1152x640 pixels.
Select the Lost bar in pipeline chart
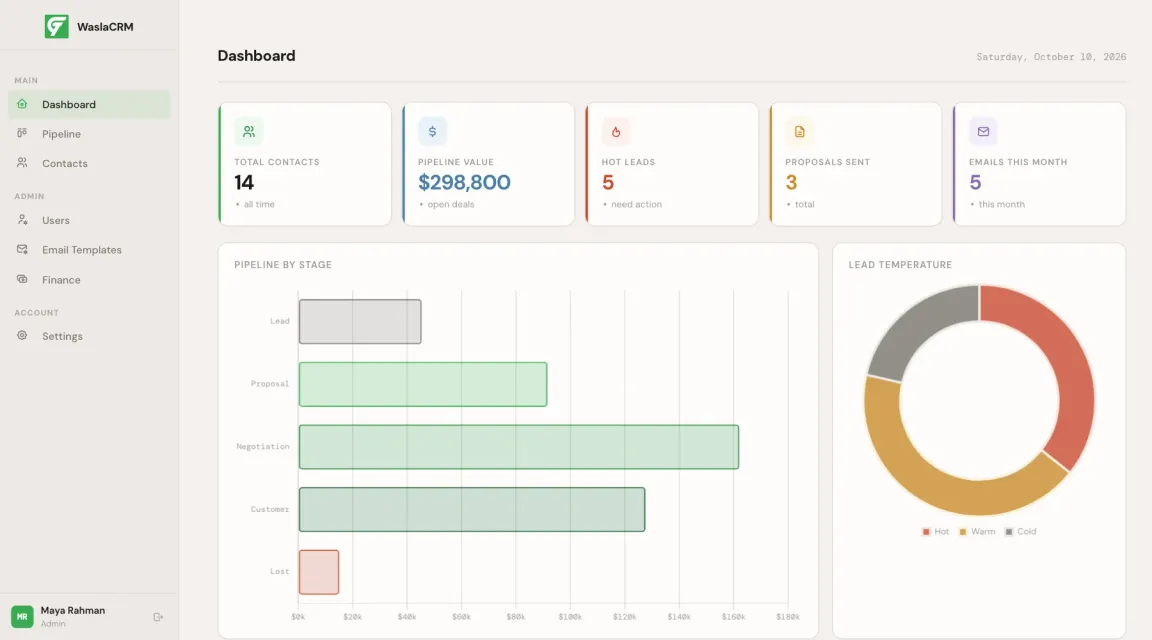pos(319,572)
